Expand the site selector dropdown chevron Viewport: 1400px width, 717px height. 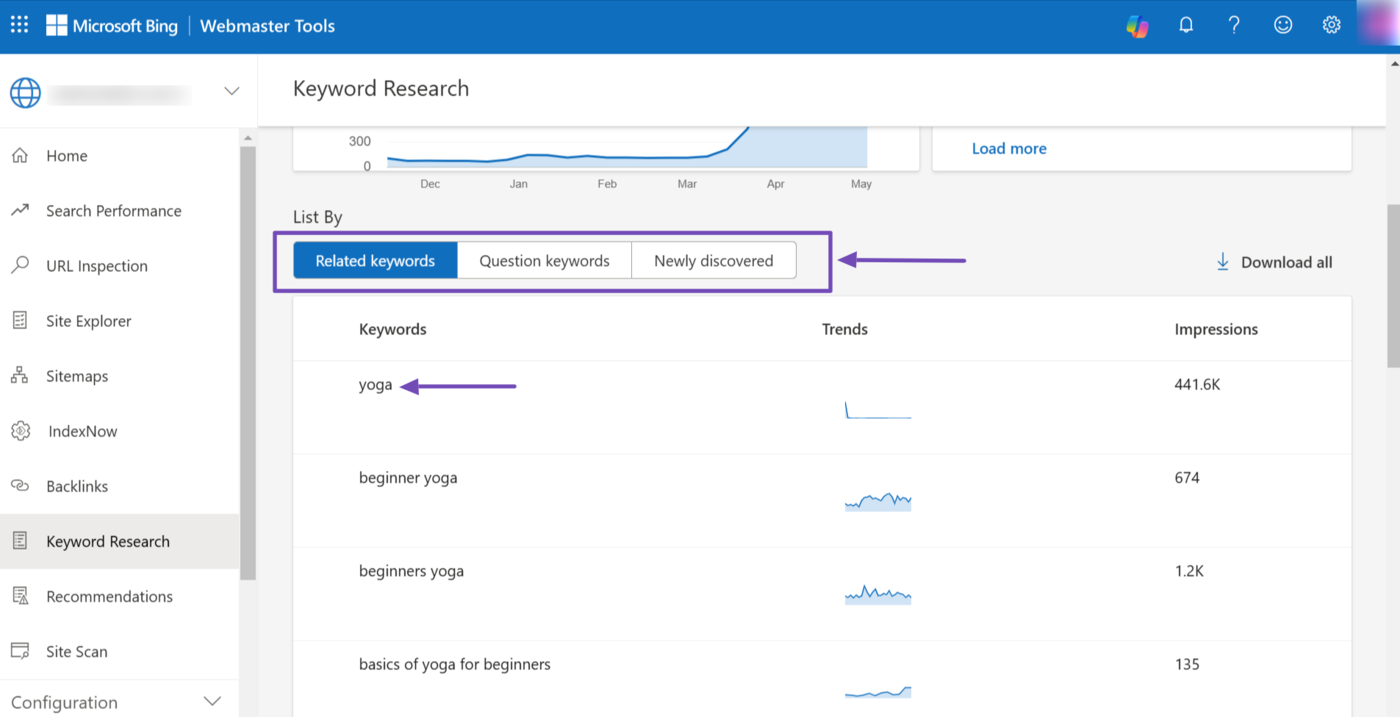[x=231, y=92]
